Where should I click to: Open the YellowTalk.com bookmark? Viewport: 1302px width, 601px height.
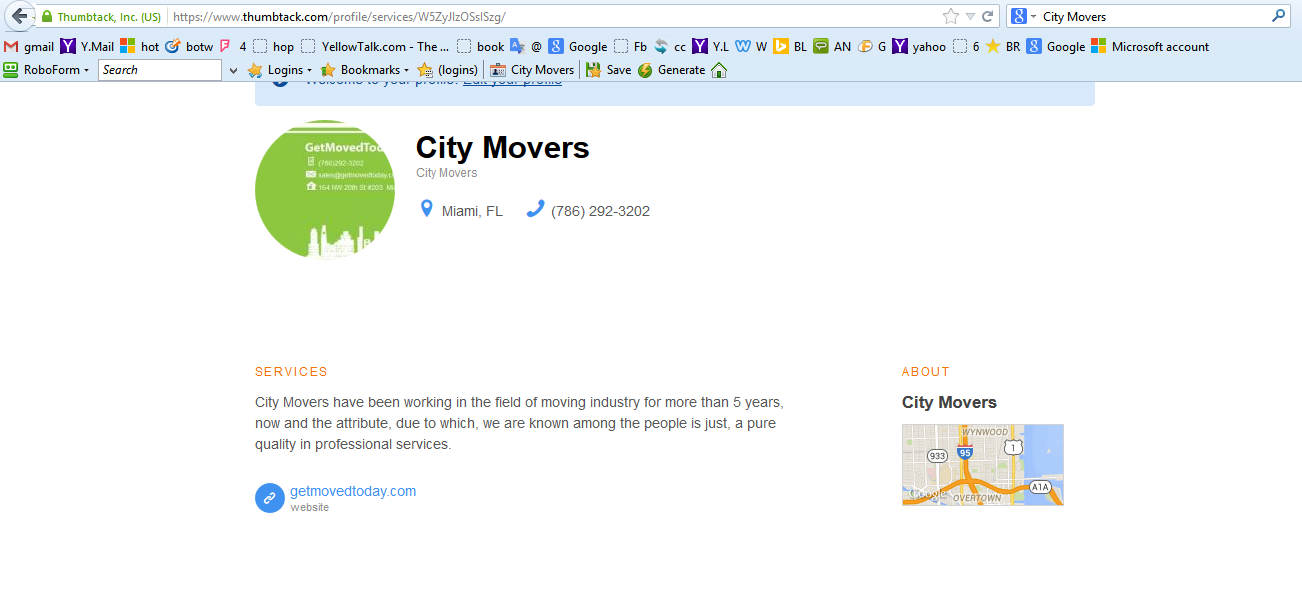point(375,46)
